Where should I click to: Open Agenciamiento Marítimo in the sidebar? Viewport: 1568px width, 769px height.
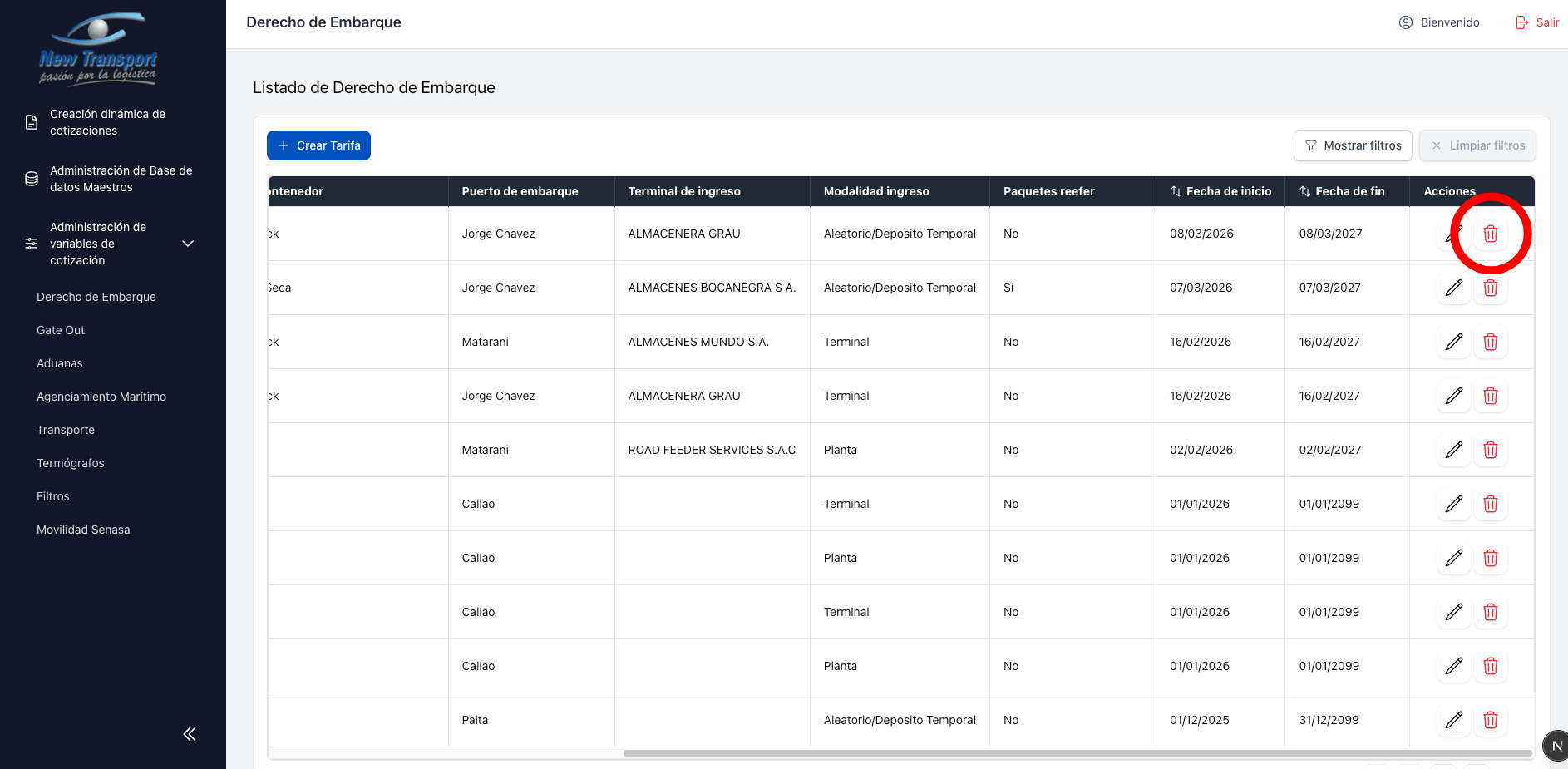coord(101,397)
